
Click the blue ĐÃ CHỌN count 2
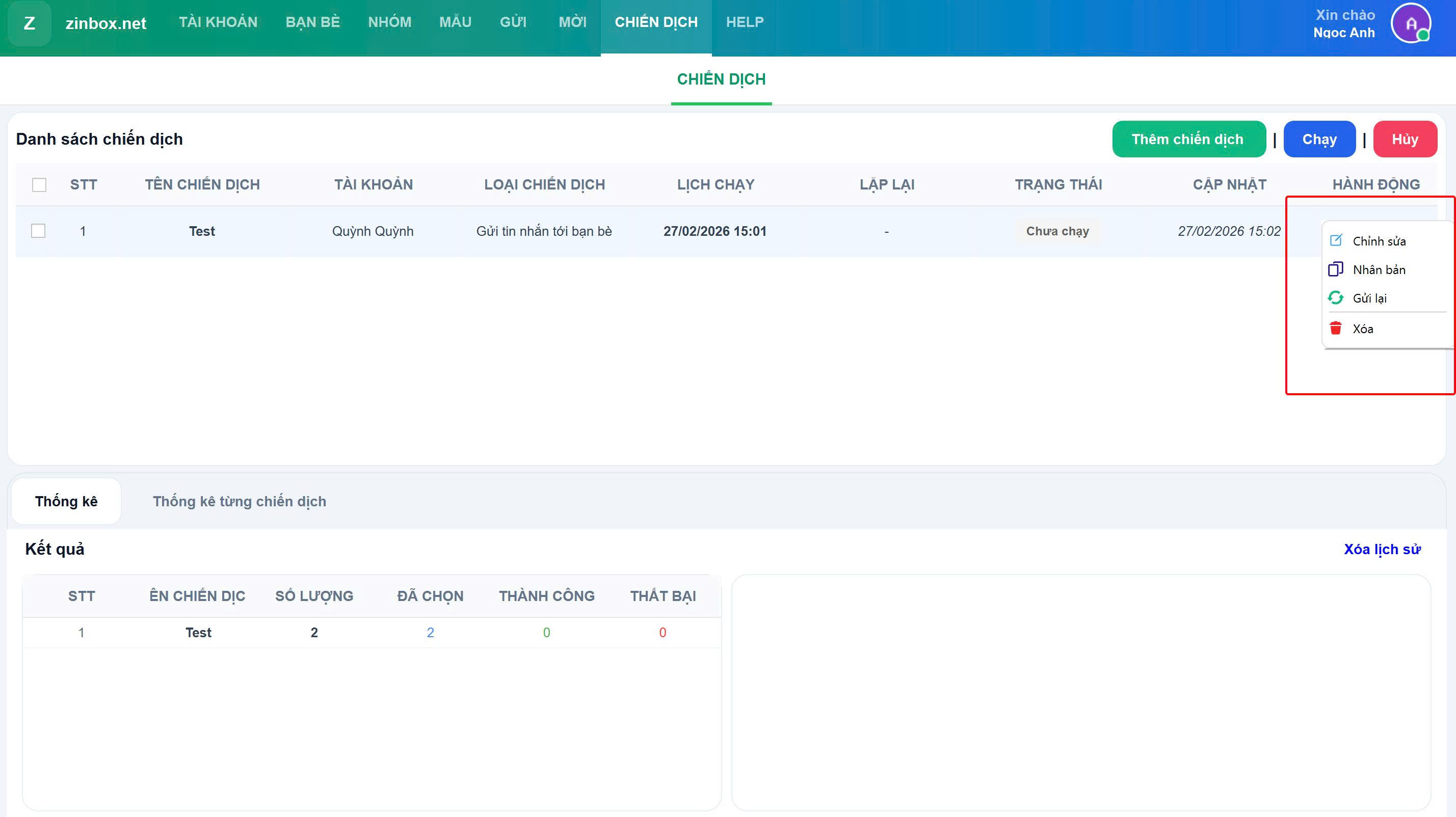430,632
